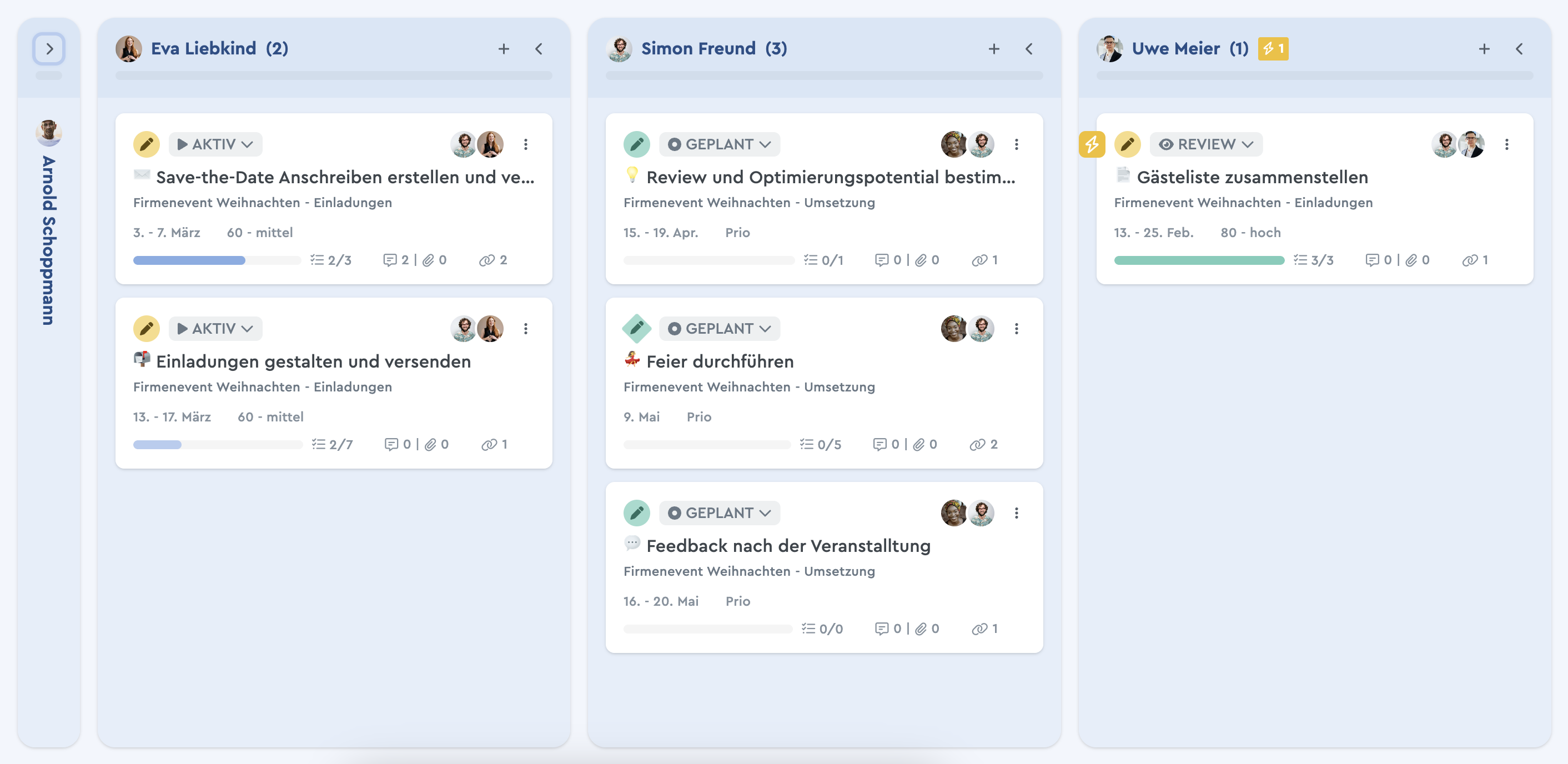Click Simon Freund's column header avatar
Image resolution: width=1568 pixels, height=764 pixels.
coord(619,49)
